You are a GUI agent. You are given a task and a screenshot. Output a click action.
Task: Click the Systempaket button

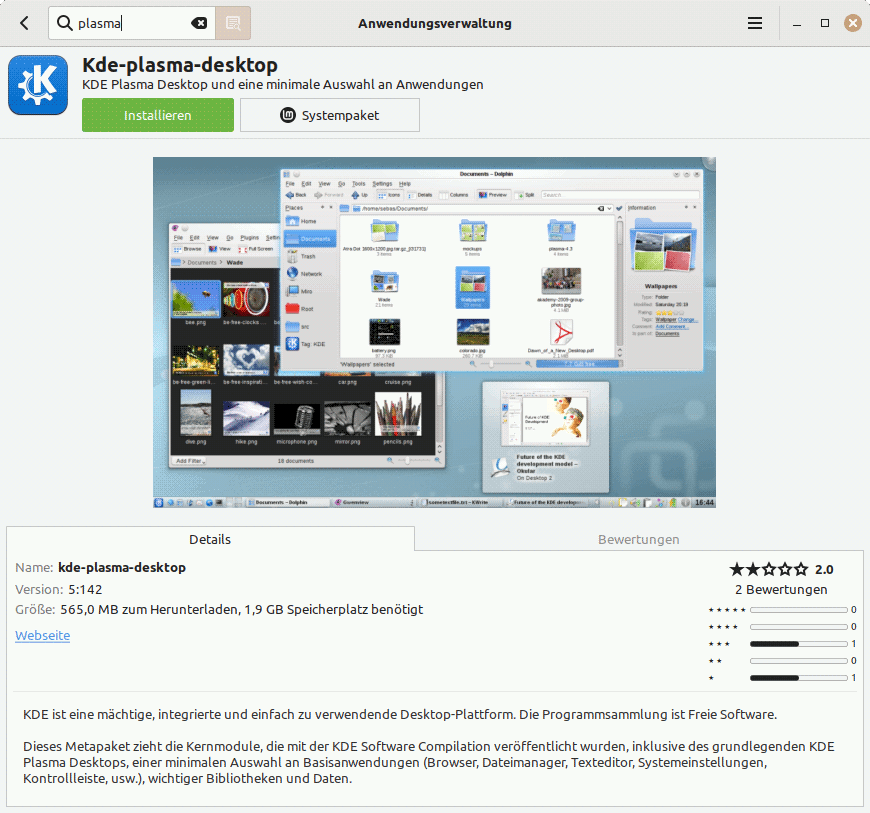coord(330,114)
